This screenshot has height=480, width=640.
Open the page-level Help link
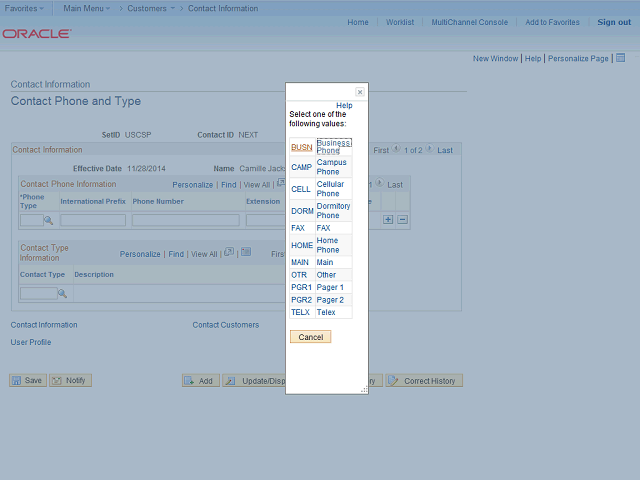coord(533,58)
